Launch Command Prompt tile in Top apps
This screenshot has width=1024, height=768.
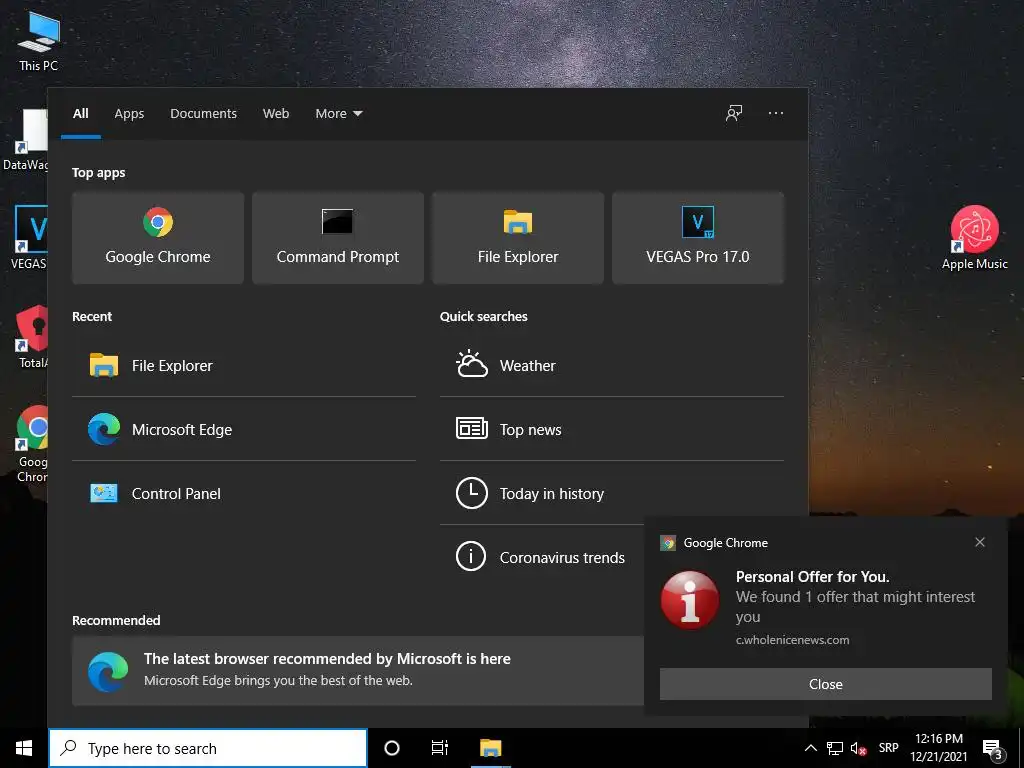(x=338, y=238)
